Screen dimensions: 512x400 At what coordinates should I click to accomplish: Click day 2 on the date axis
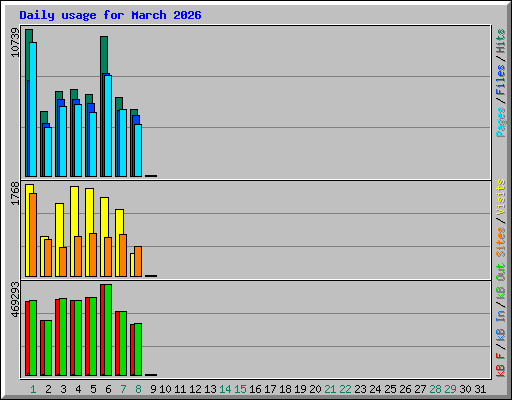tap(48, 389)
